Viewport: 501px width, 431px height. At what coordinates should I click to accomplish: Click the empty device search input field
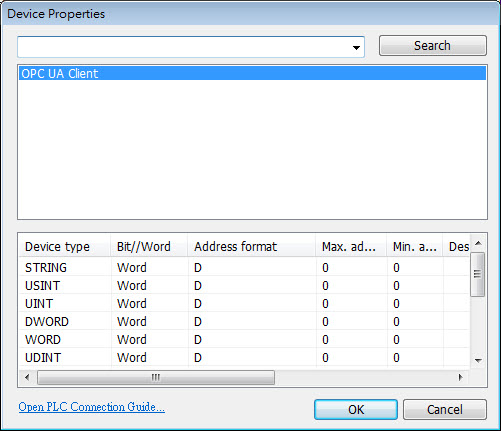pyautogui.click(x=183, y=47)
